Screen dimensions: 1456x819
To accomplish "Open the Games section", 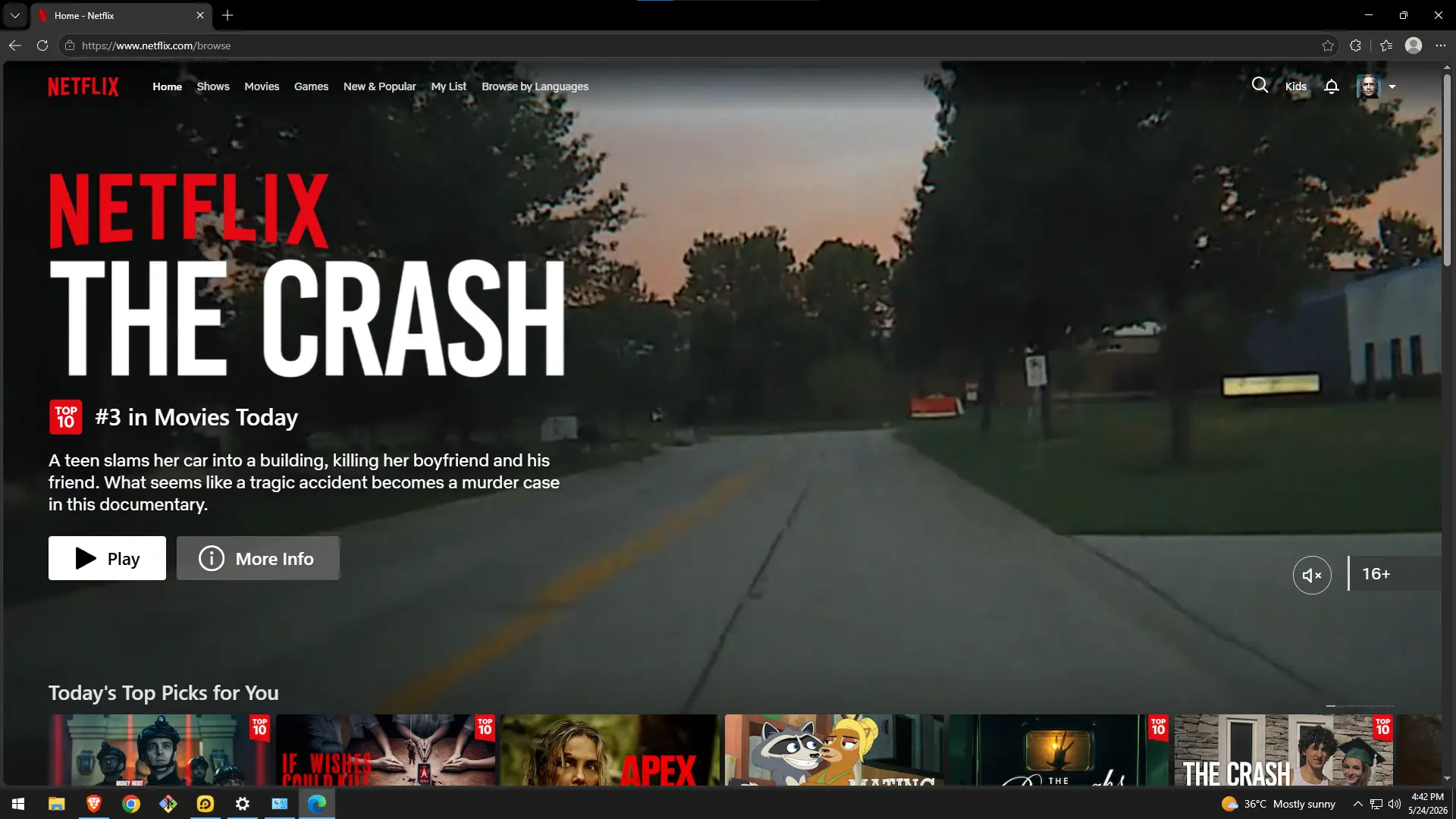I will point(311,86).
